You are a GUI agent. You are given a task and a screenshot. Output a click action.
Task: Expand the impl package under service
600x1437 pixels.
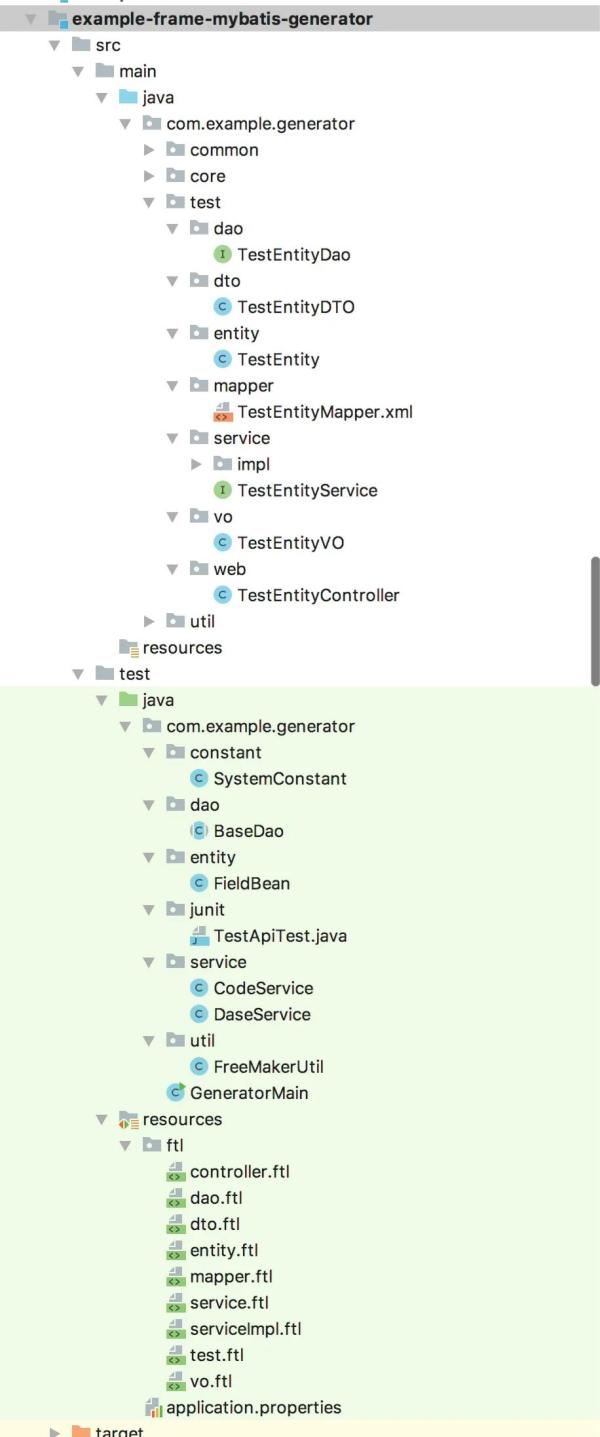pos(196,464)
